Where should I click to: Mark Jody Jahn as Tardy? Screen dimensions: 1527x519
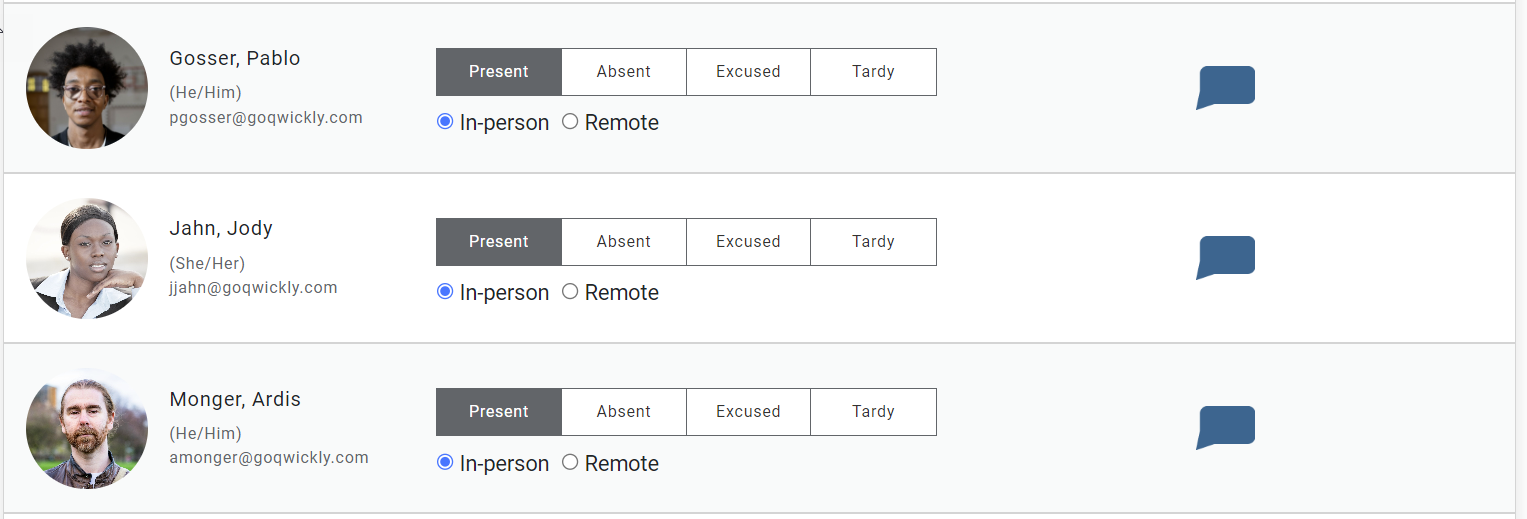pyautogui.click(x=873, y=242)
